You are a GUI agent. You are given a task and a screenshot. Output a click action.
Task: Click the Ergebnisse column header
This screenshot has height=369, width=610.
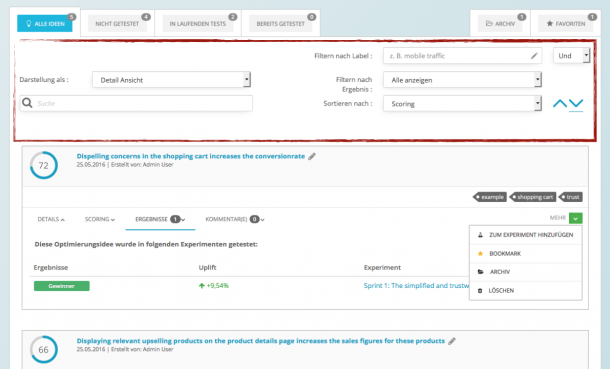pos(51,268)
